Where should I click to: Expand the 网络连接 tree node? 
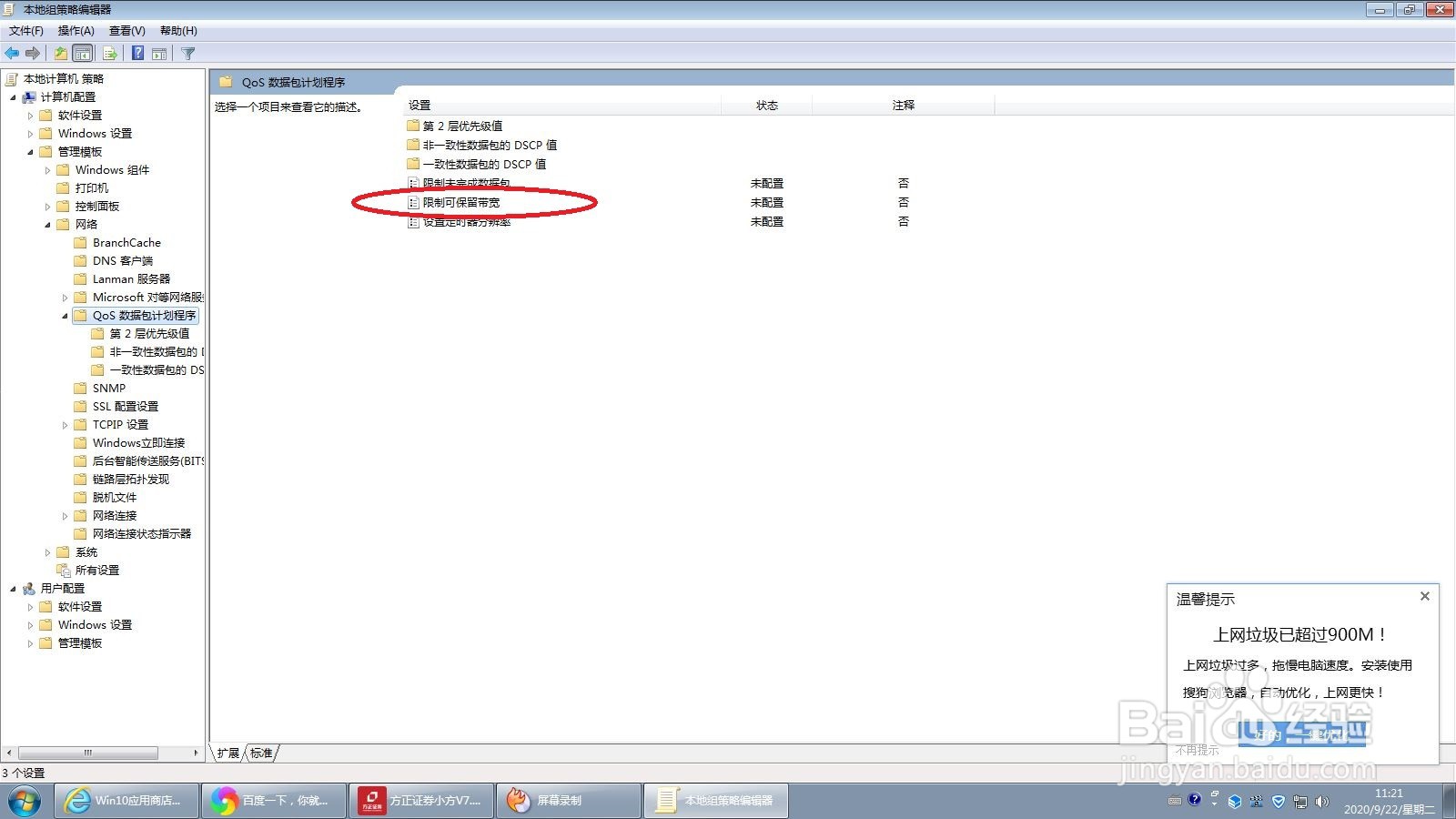[65, 516]
